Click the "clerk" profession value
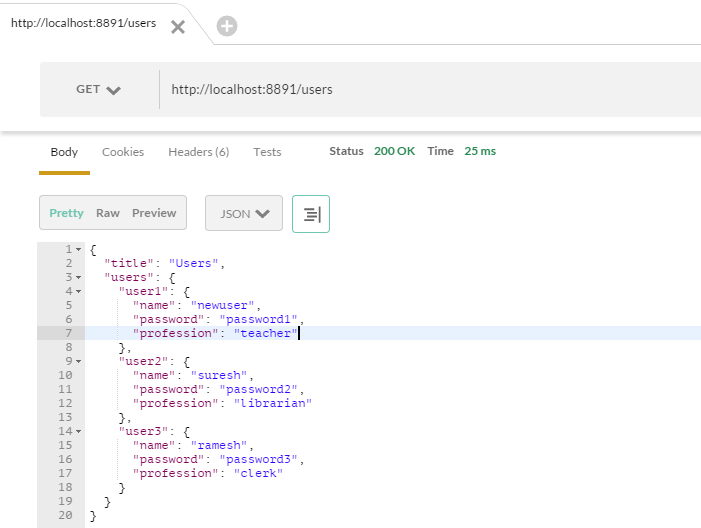Viewport: 701px width, 528px height. click(258, 473)
